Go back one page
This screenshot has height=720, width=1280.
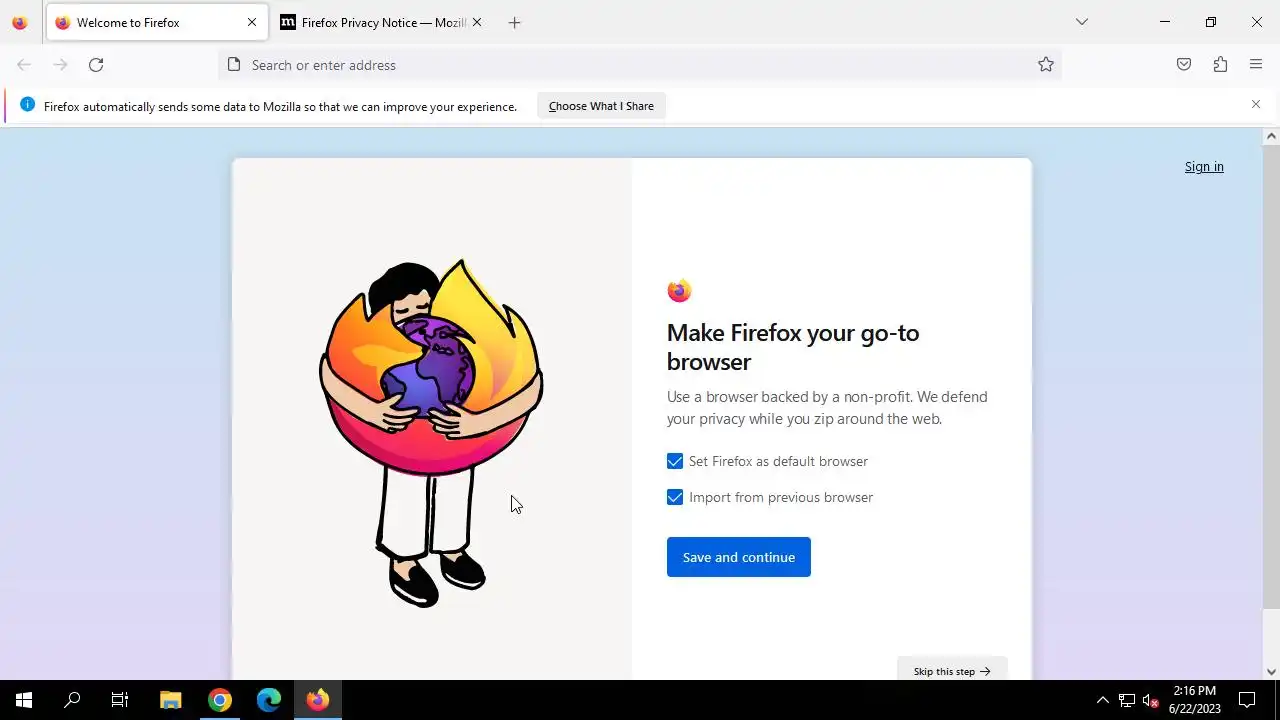[24, 65]
